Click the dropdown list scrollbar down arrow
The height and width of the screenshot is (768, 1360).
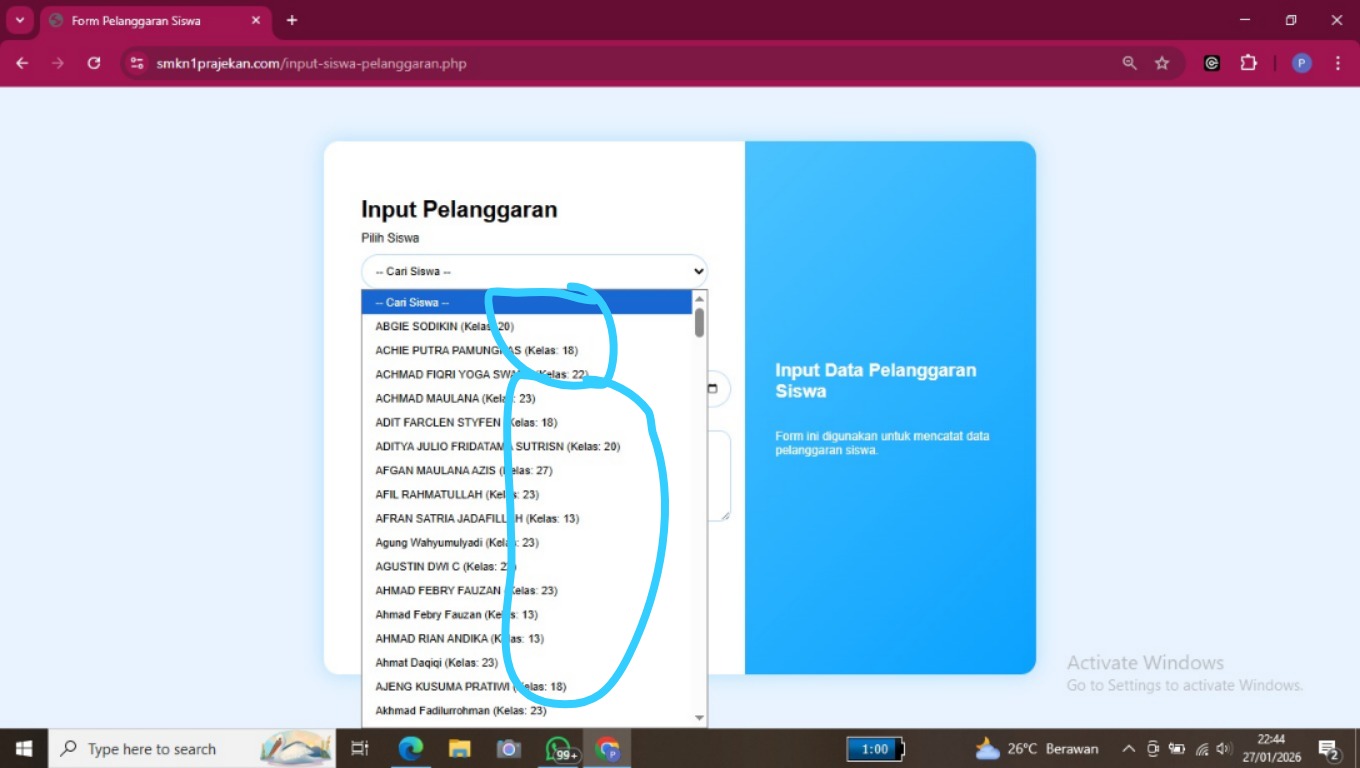click(x=699, y=717)
